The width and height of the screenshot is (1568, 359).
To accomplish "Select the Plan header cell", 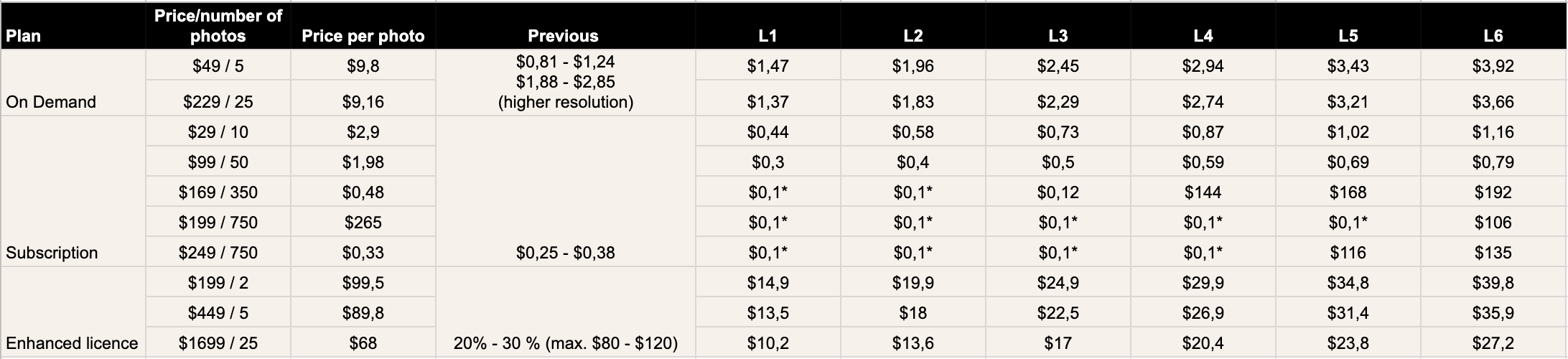I will pyautogui.click(x=73, y=26).
